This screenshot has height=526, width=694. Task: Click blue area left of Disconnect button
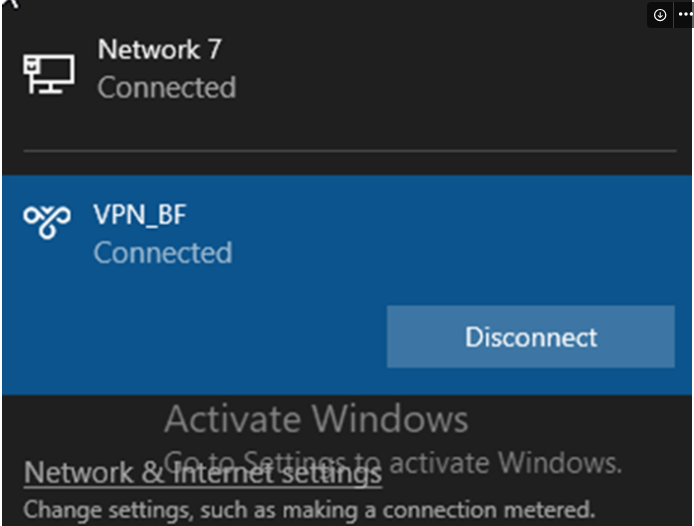pos(200,337)
